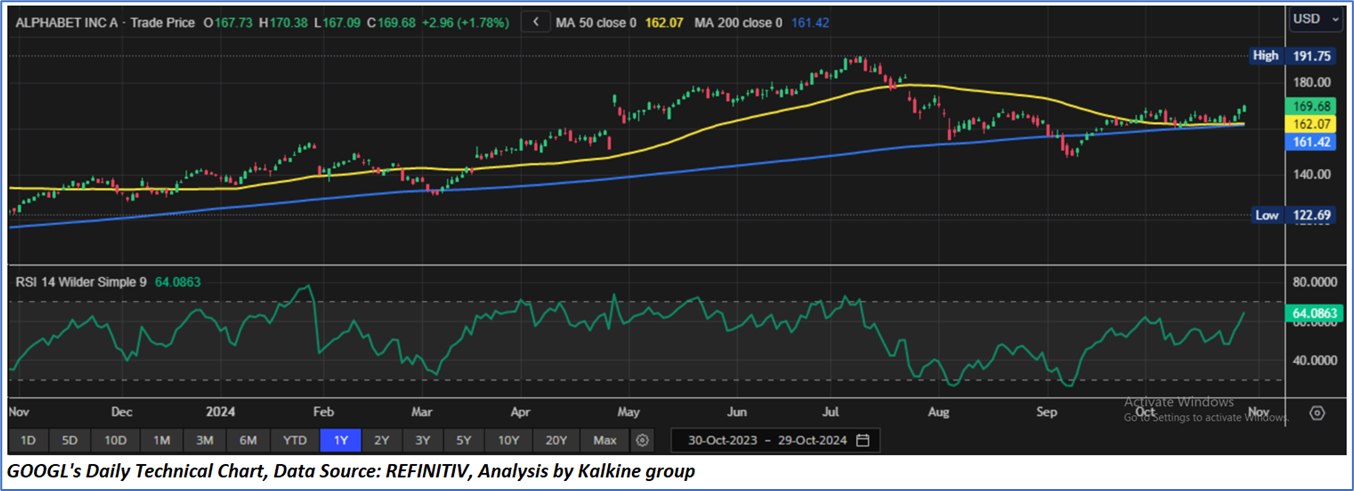Click the RSI 14 Wilder Simple 9 label

click(x=81, y=282)
